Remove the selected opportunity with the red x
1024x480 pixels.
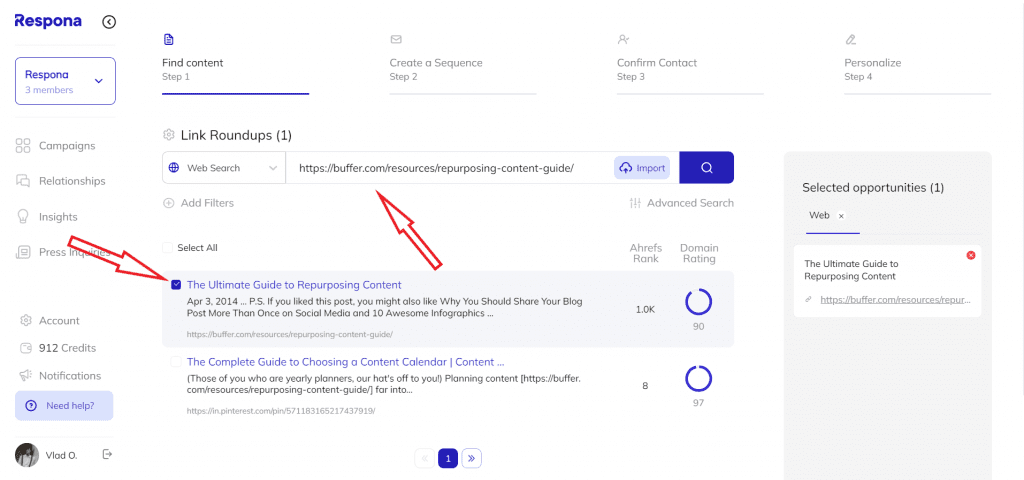point(970,255)
